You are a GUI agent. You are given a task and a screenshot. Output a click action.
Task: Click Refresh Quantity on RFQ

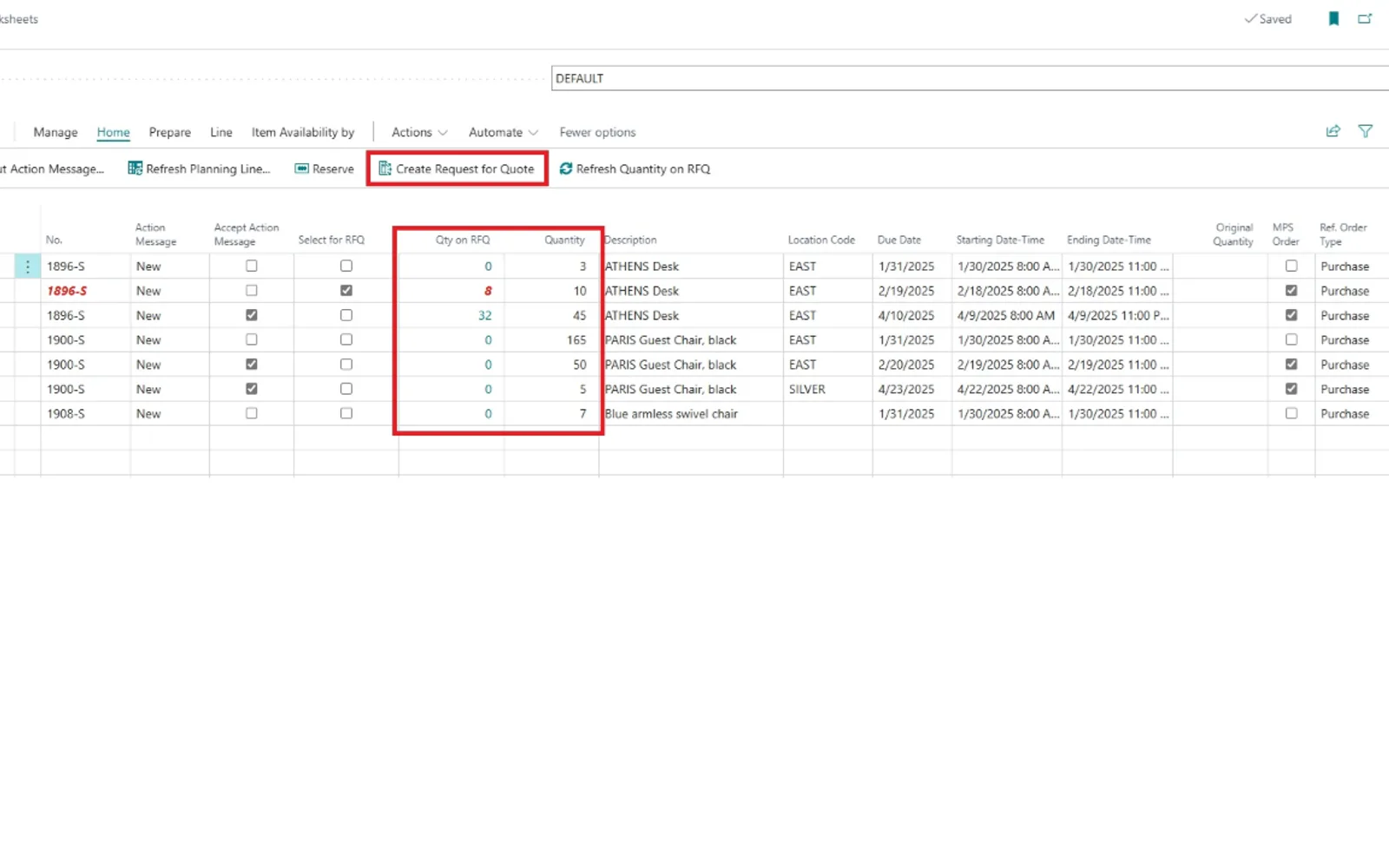pos(635,168)
